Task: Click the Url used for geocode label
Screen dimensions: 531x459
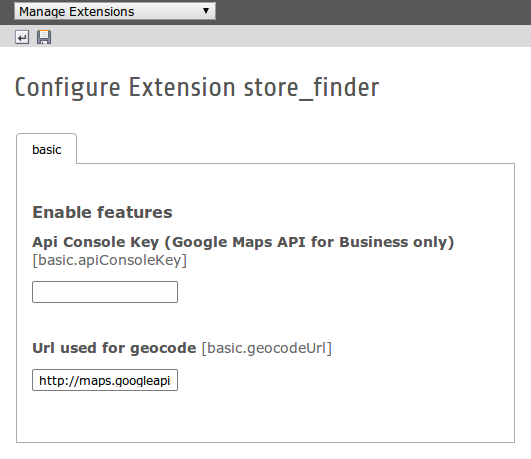Action: click(x=114, y=348)
